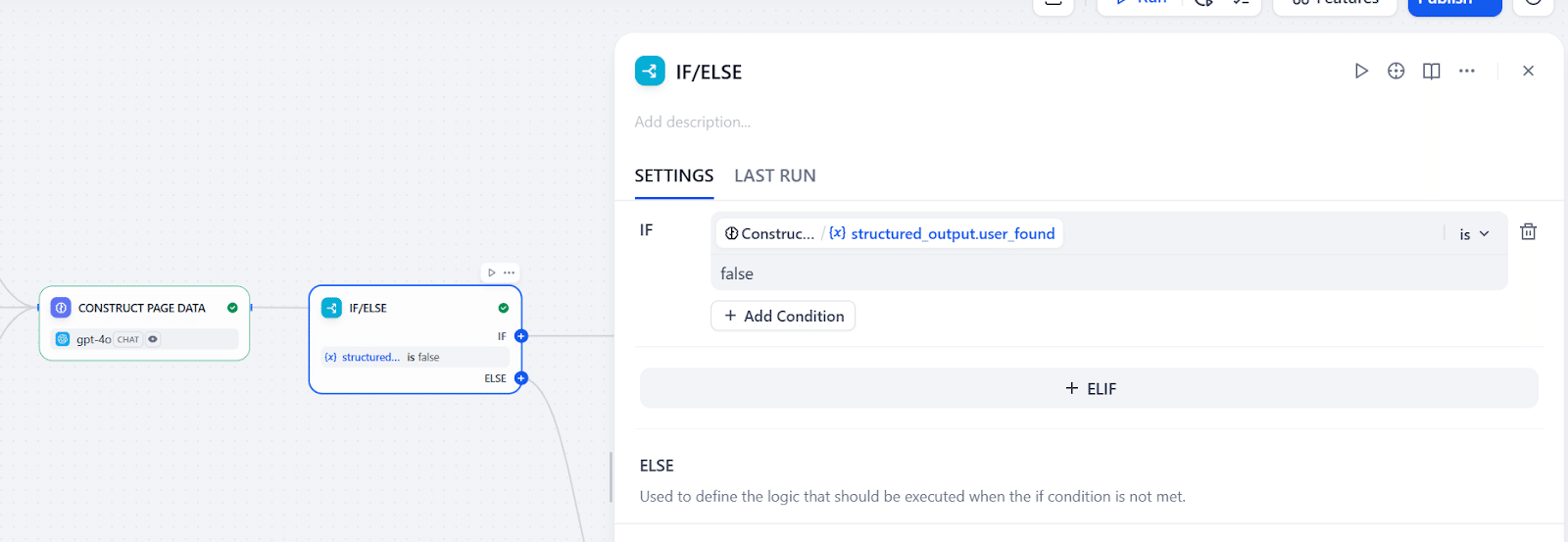This screenshot has width=1568, height=542.
Task: Select the SETTINGS tab
Action: (x=674, y=175)
